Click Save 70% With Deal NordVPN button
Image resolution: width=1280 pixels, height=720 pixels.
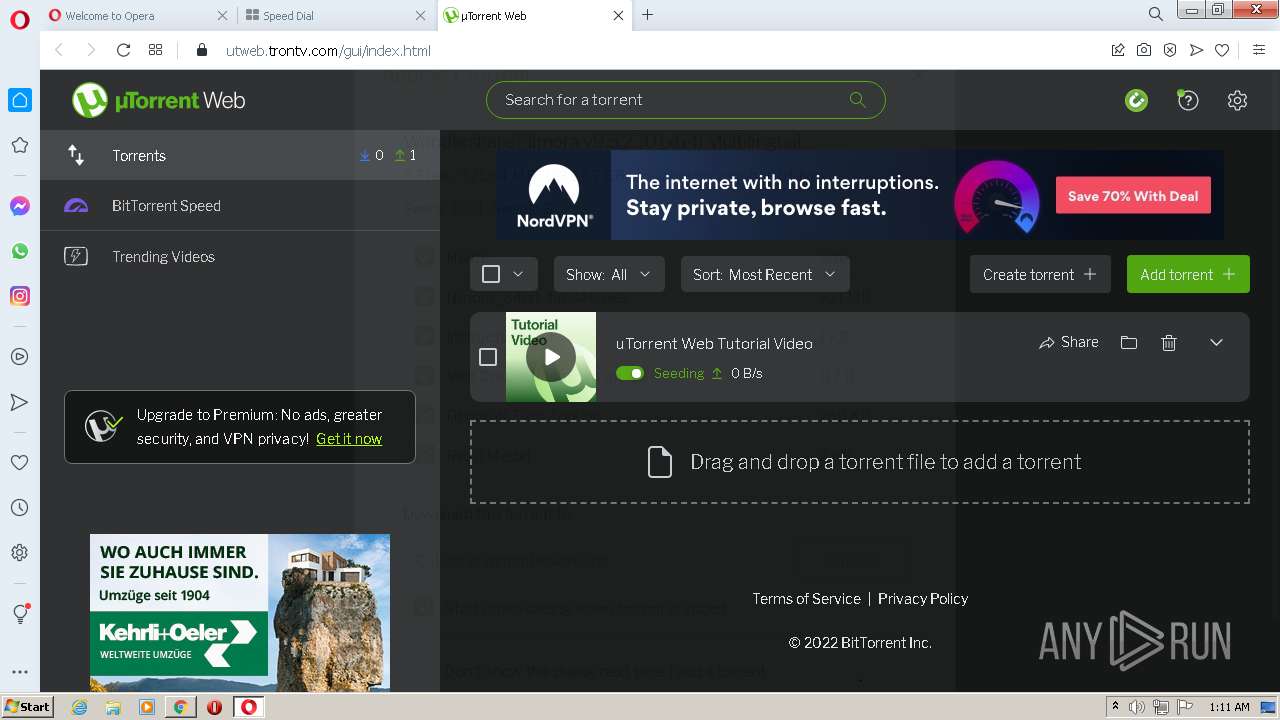tap(1133, 196)
